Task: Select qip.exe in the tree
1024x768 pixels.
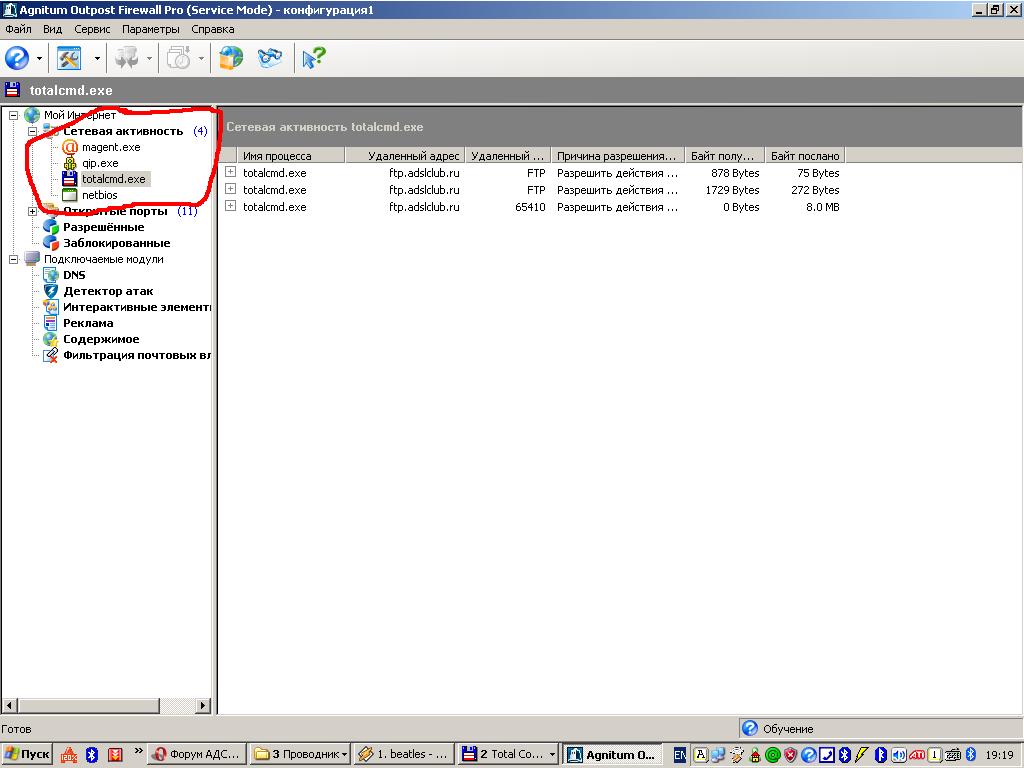Action: [100, 163]
